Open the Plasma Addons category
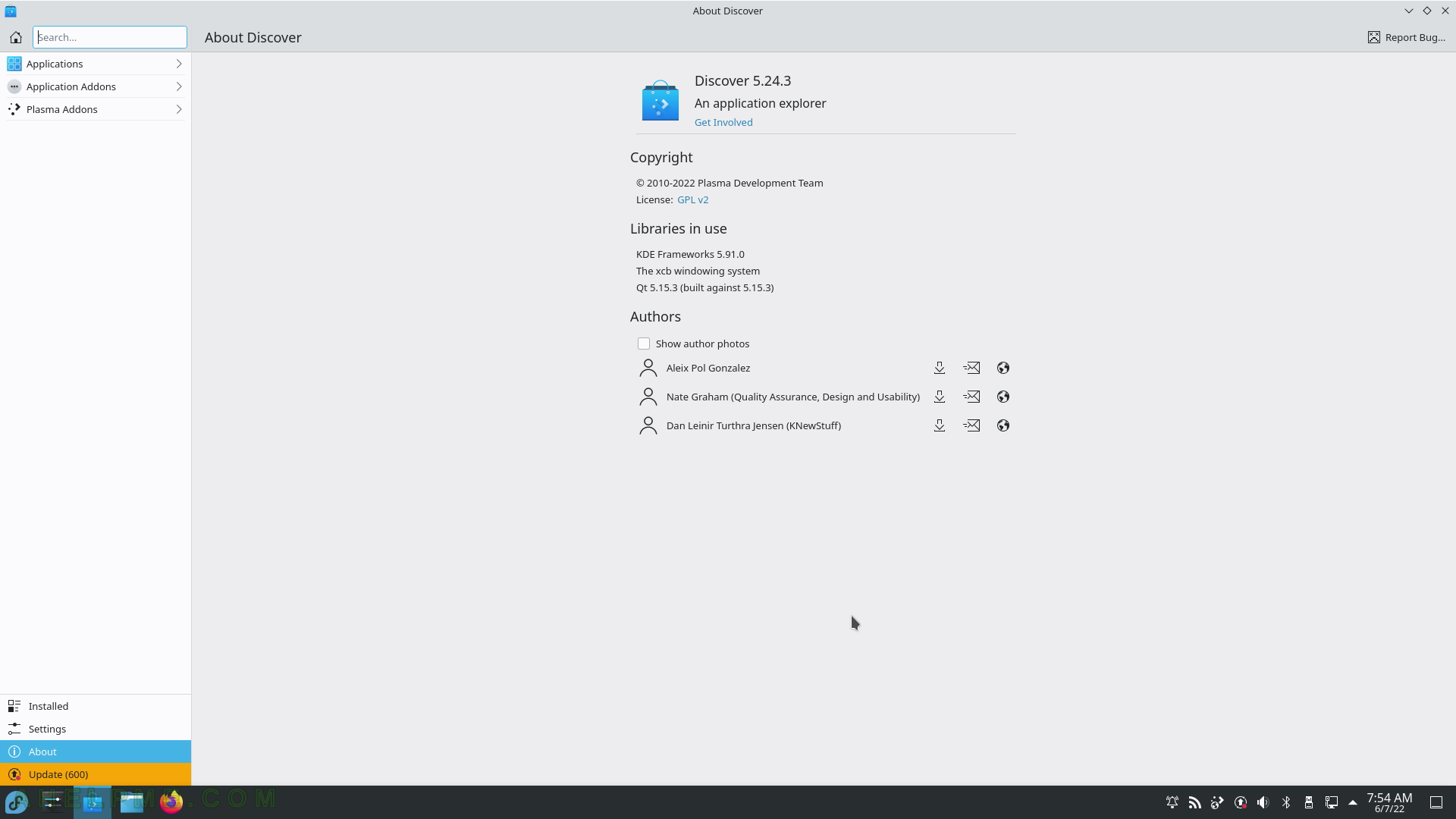The height and width of the screenshot is (819, 1456). pyautogui.click(x=96, y=109)
